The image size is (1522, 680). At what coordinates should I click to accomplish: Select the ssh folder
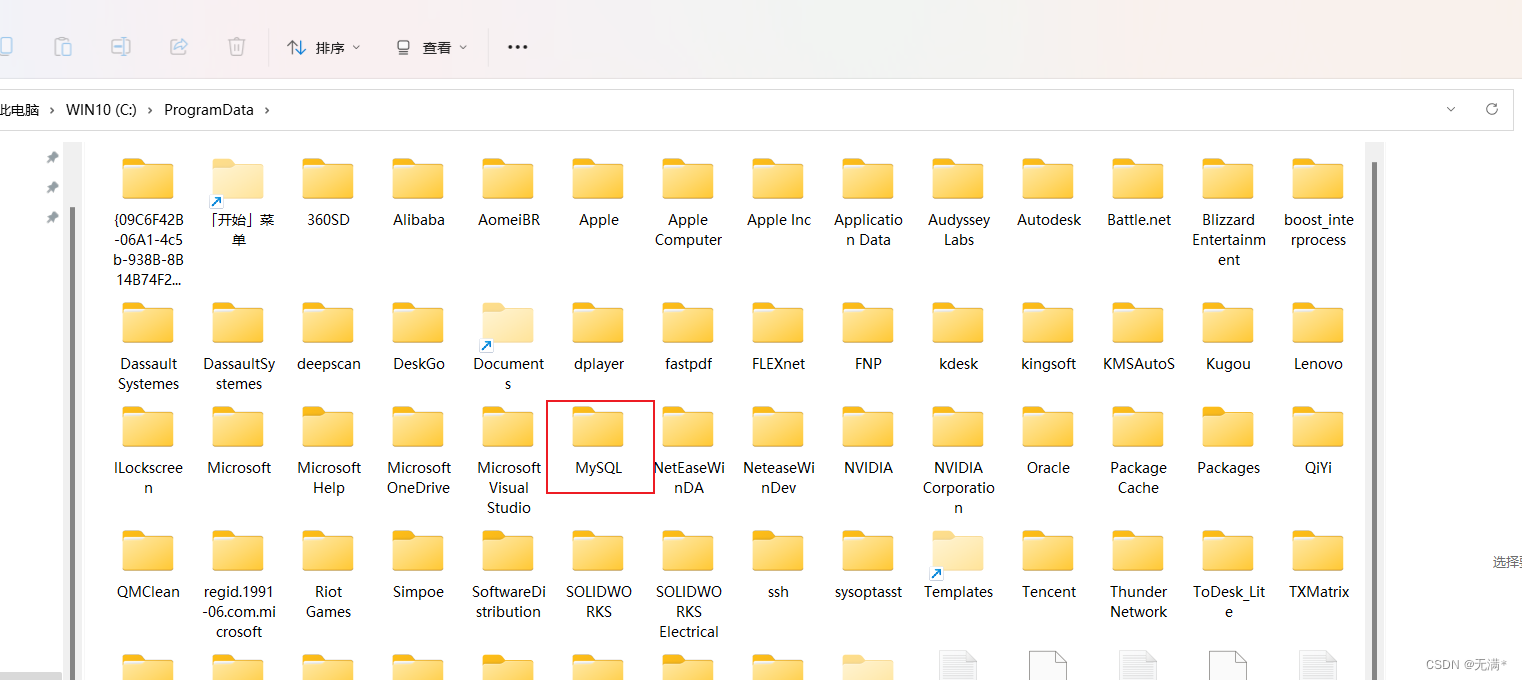tap(778, 565)
